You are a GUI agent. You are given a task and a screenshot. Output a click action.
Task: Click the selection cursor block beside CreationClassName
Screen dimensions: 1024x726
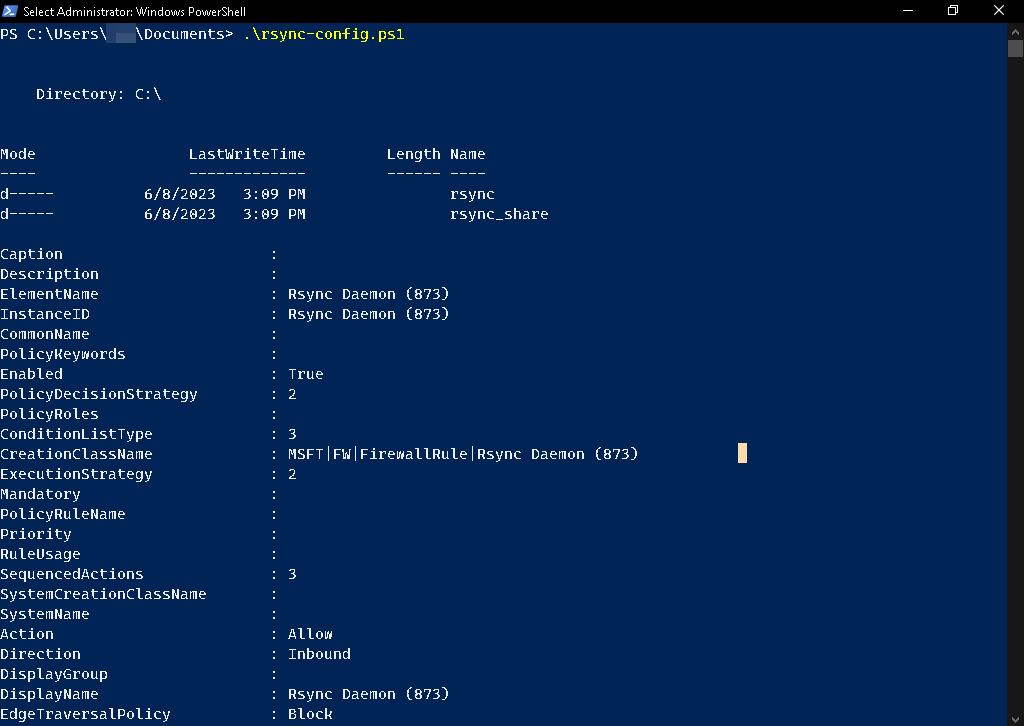742,454
